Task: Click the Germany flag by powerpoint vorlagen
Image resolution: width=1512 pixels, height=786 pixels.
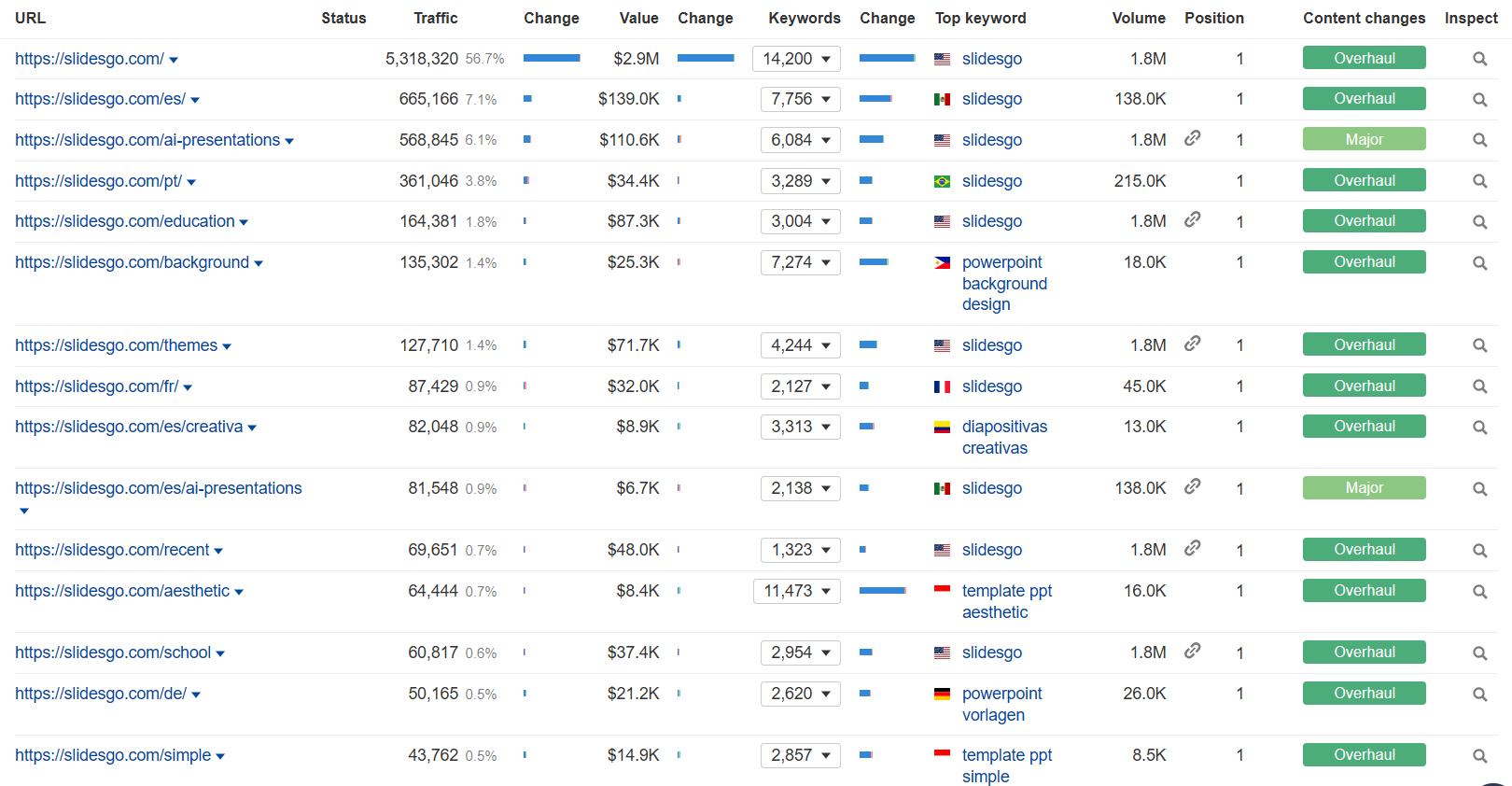Action: pyautogui.click(x=943, y=695)
